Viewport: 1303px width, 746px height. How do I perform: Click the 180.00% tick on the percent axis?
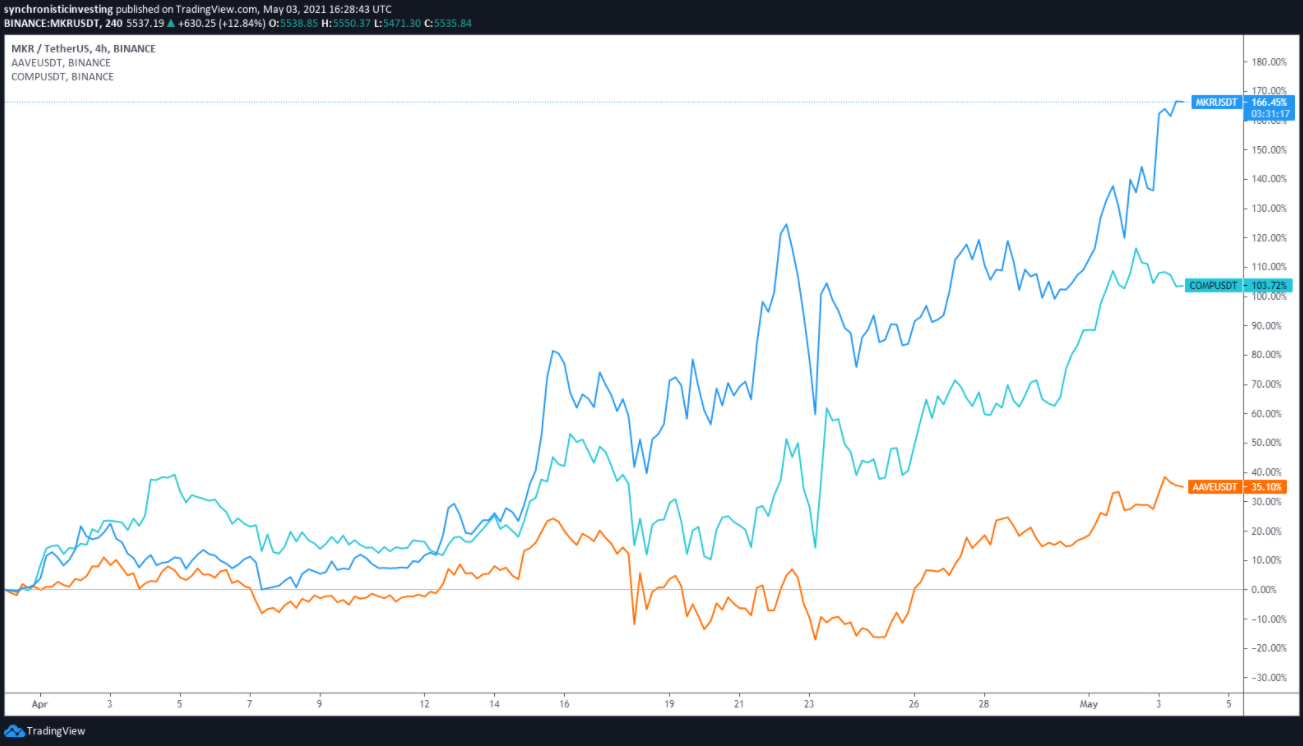pos(1267,61)
